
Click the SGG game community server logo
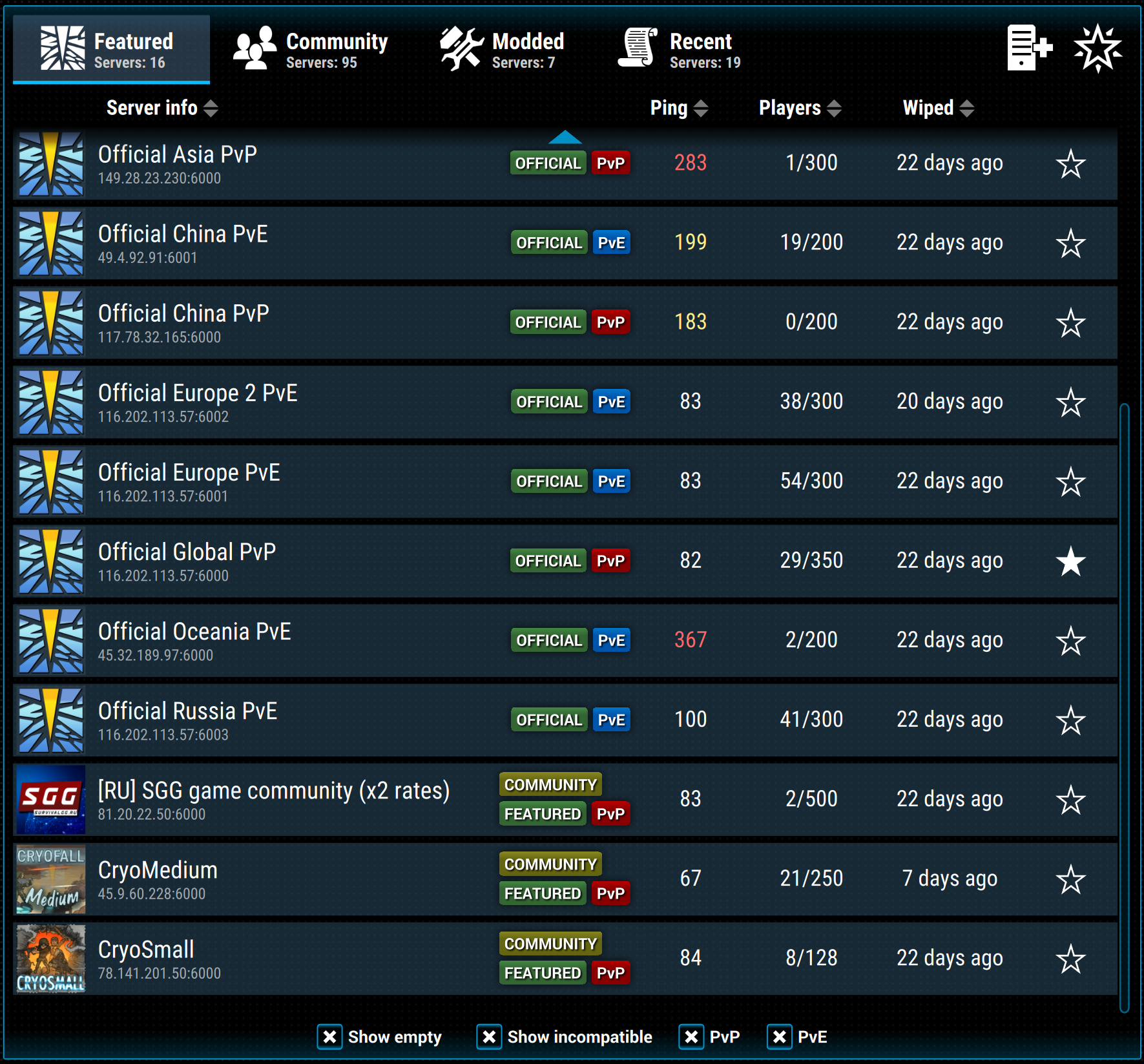(x=50, y=799)
